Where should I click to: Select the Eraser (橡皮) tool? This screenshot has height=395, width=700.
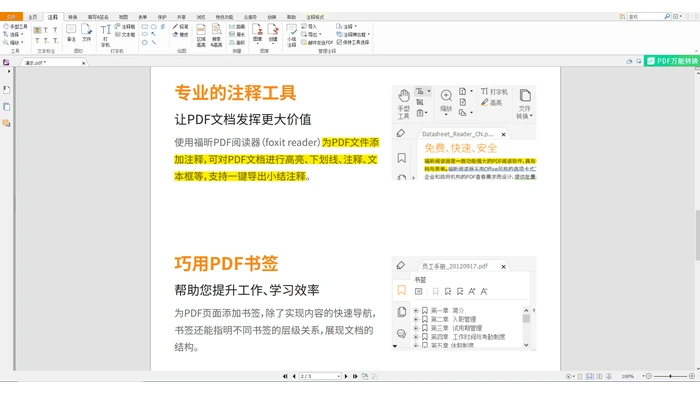181,34
